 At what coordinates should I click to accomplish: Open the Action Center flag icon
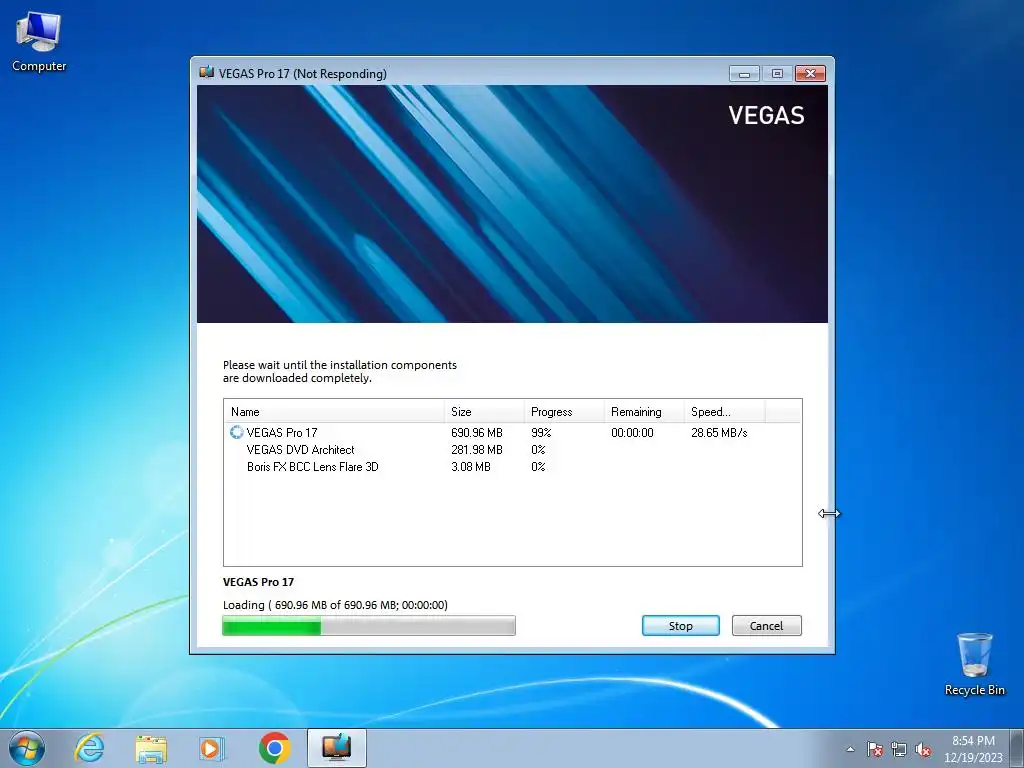[874, 749]
